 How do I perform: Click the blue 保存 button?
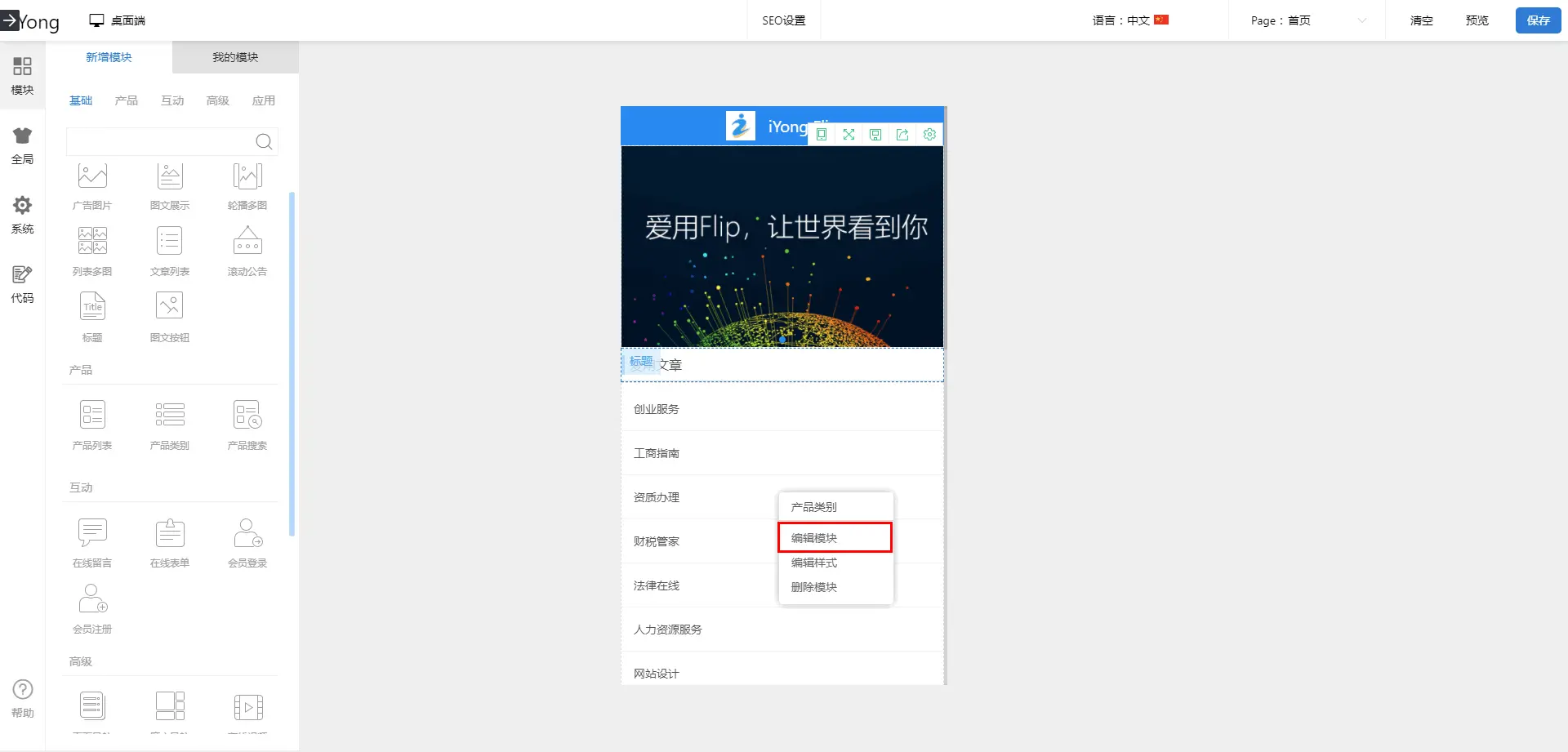pyautogui.click(x=1538, y=20)
